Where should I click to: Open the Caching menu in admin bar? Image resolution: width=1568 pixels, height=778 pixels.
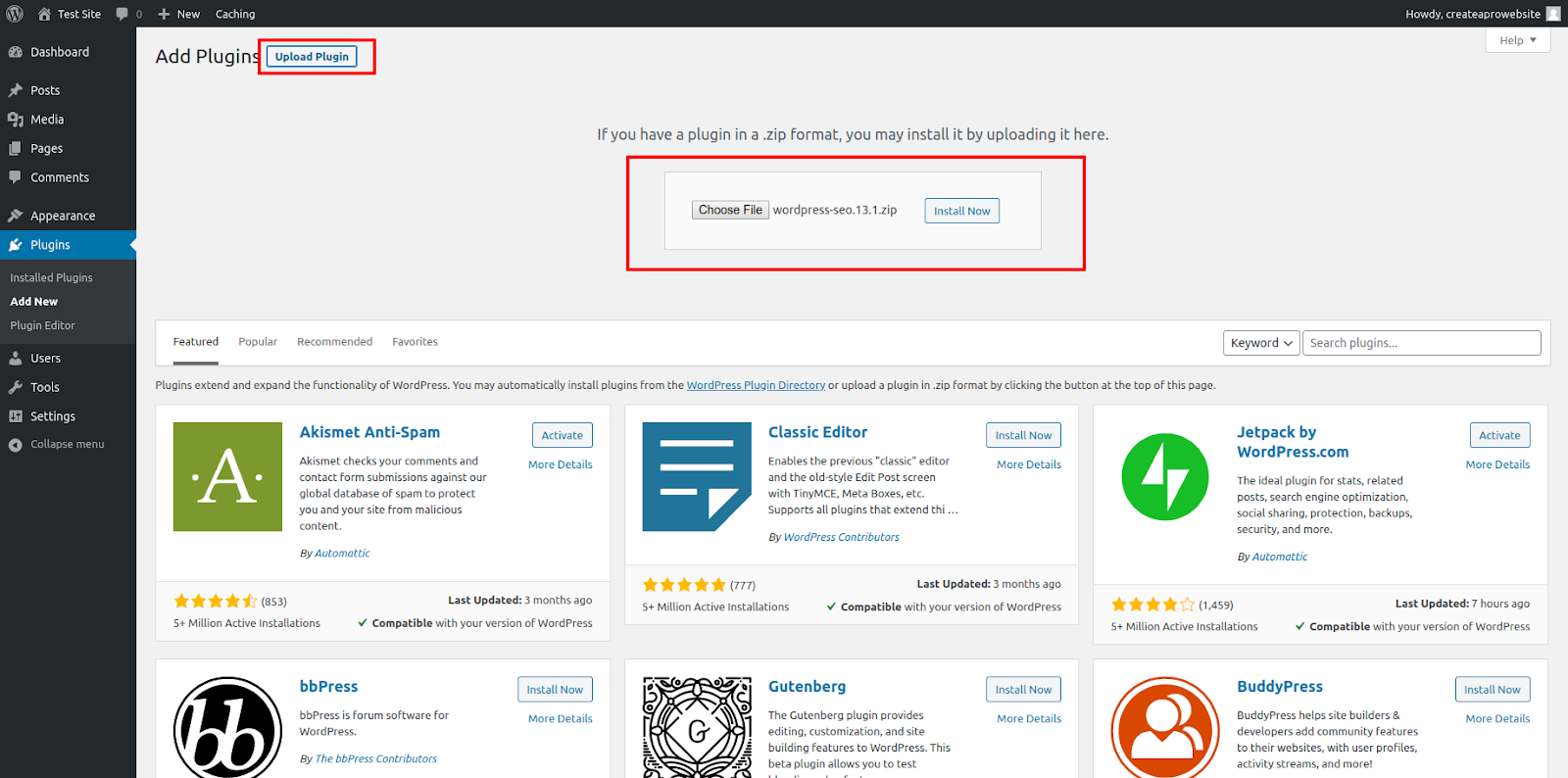[x=235, y=14]
